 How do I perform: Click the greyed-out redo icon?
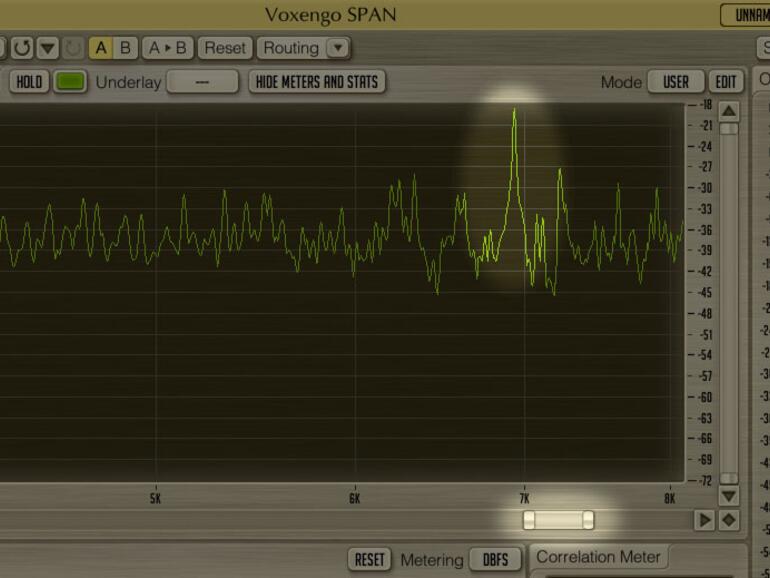pos(73,48)
